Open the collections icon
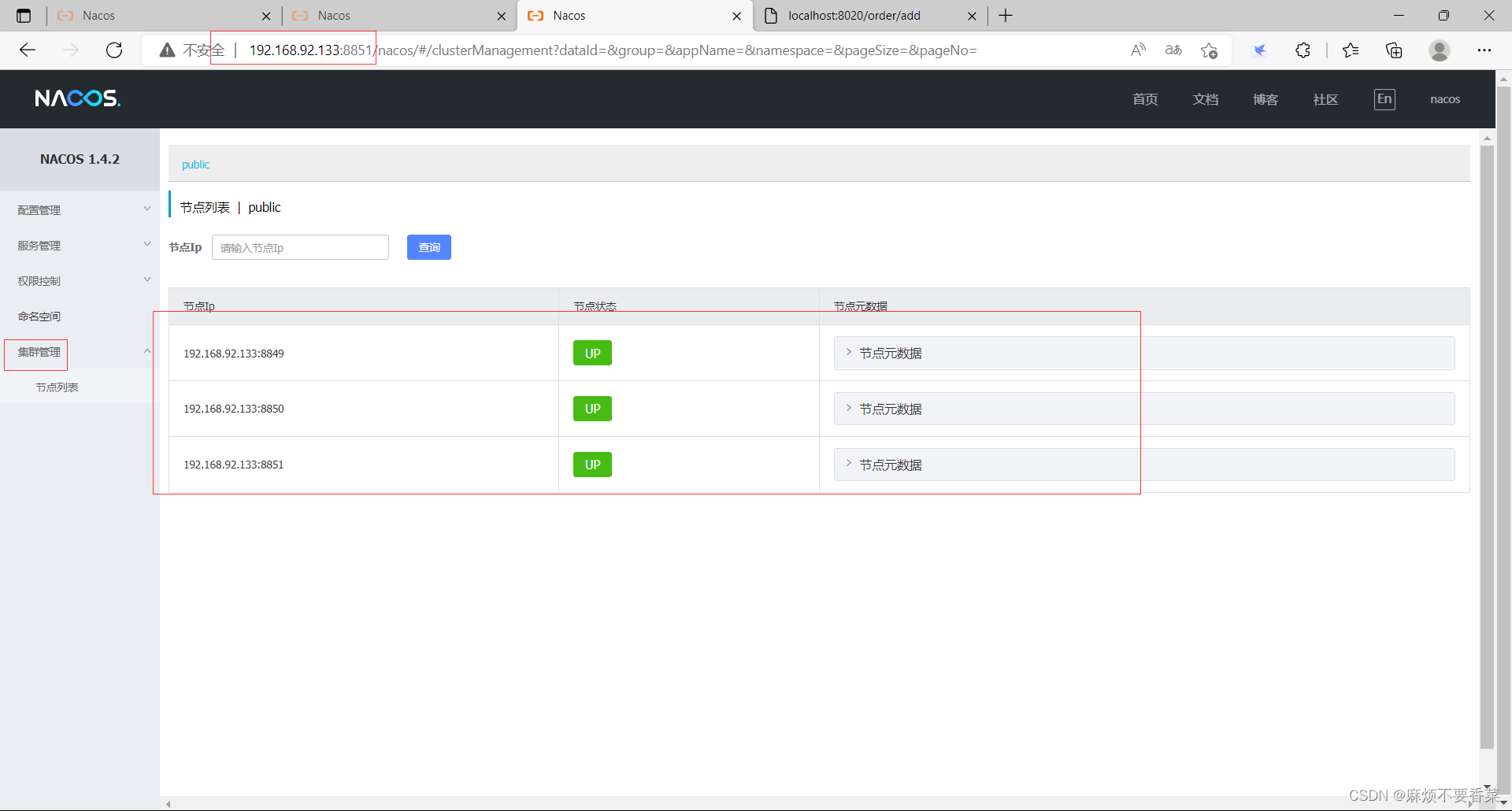The image size is (1512, 811). coord(1394,50)
